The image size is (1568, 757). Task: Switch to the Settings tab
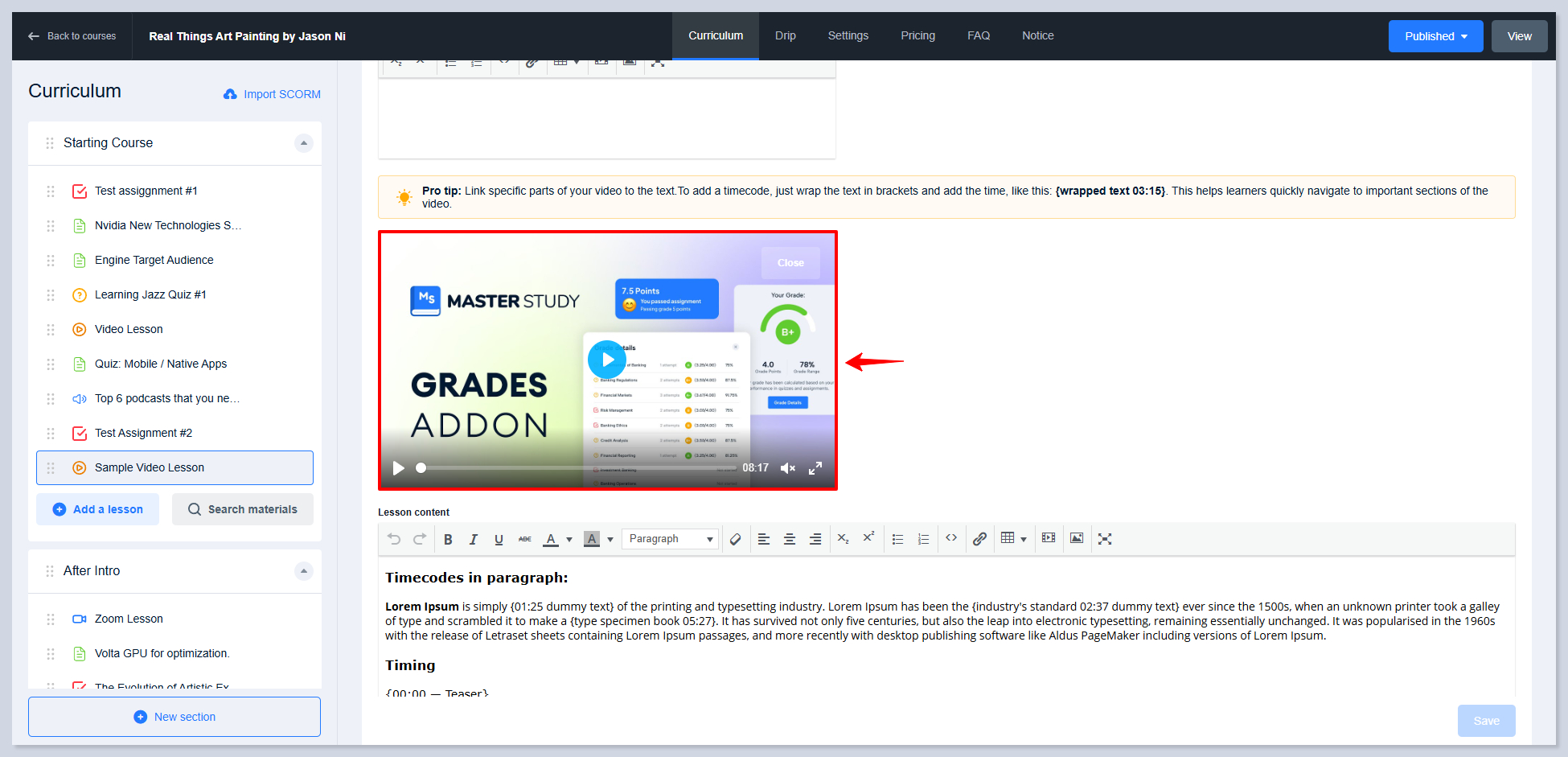pyautogui.click(x=848, y=35)
